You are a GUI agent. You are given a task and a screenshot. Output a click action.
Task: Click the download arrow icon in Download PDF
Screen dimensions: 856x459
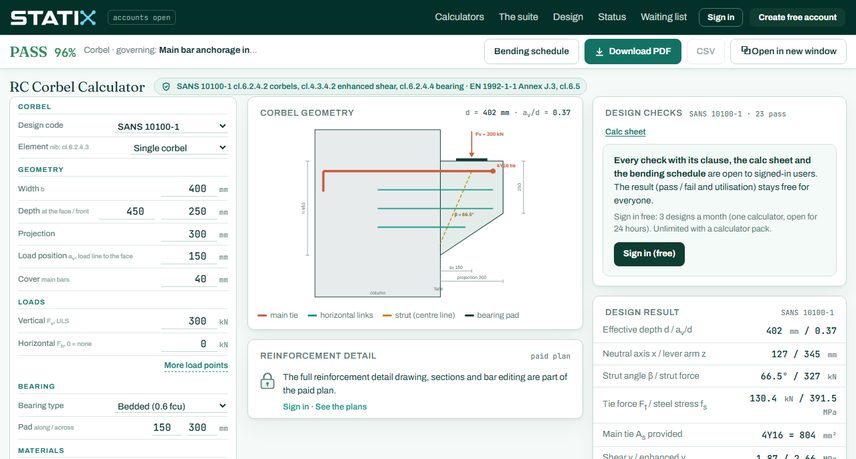point(599,52)
